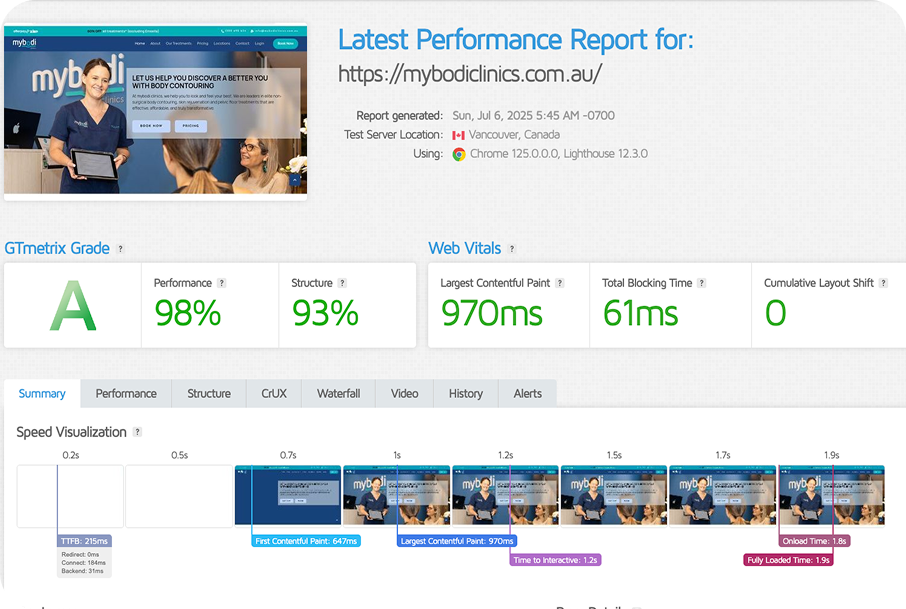Open the Performance score help icon
This screenshot has width=906, height=609.
[x=221, y=283]
